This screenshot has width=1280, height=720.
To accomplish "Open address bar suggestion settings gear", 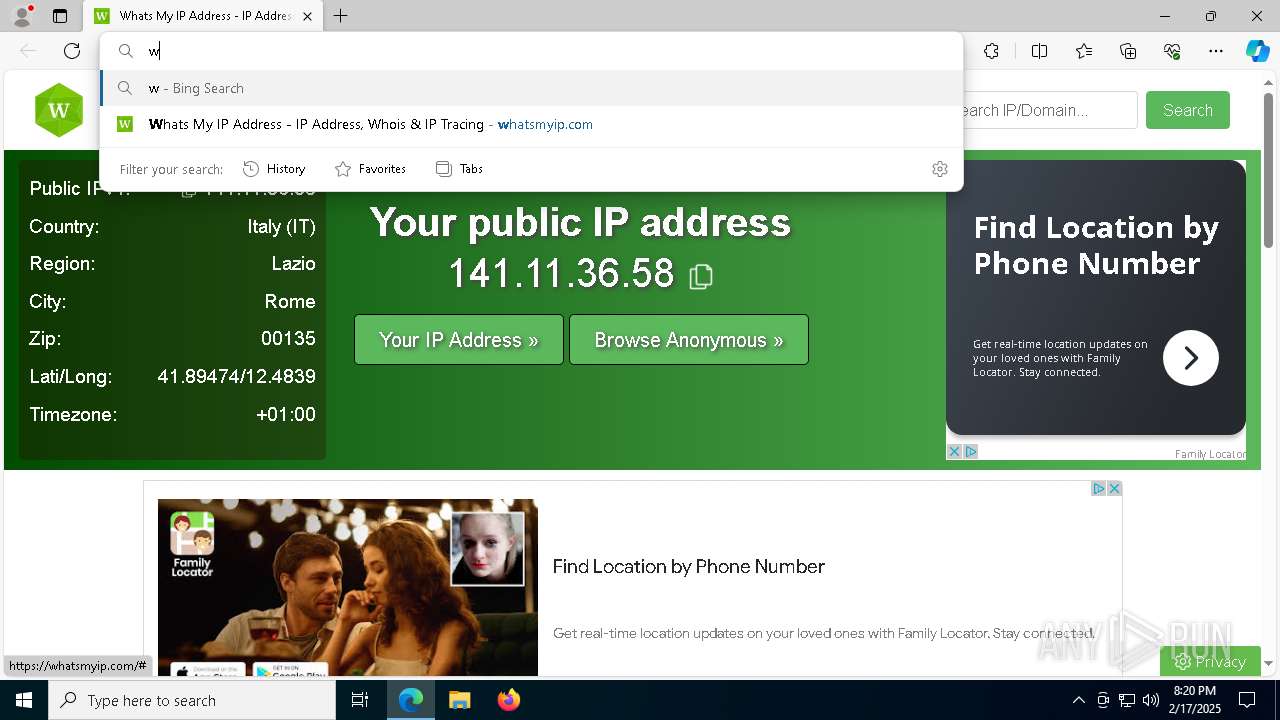I will tap(939, 169).
